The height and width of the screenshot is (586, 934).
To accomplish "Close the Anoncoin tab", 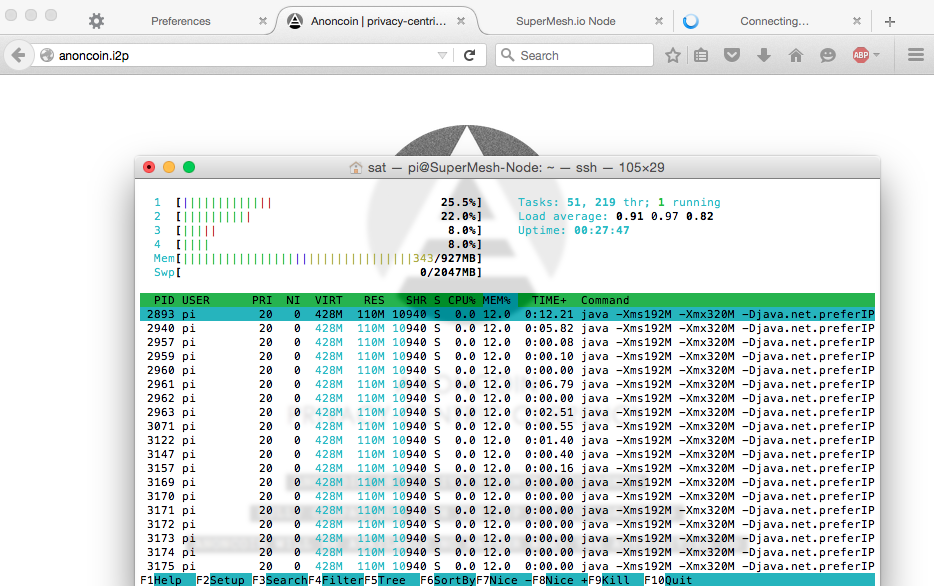I will (x=461, y=21).
